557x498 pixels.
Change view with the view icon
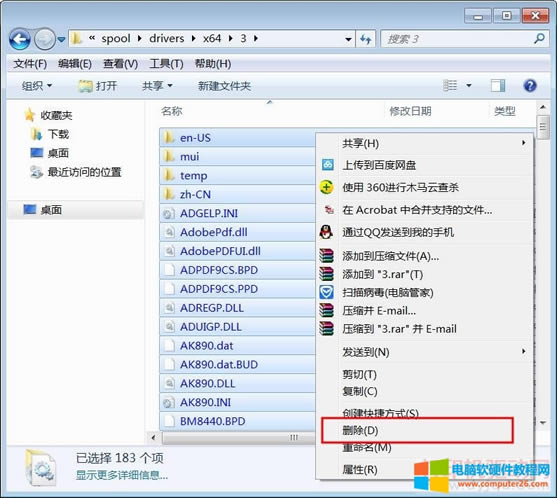click(x=450, y=86)
